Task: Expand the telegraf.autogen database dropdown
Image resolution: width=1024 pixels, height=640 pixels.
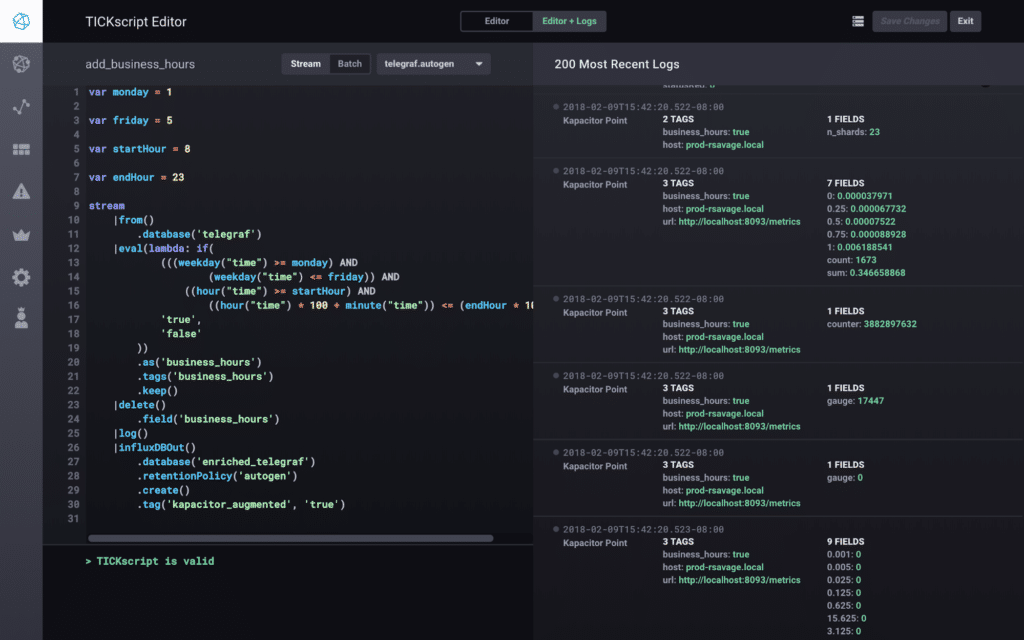Action: [433, 64]
